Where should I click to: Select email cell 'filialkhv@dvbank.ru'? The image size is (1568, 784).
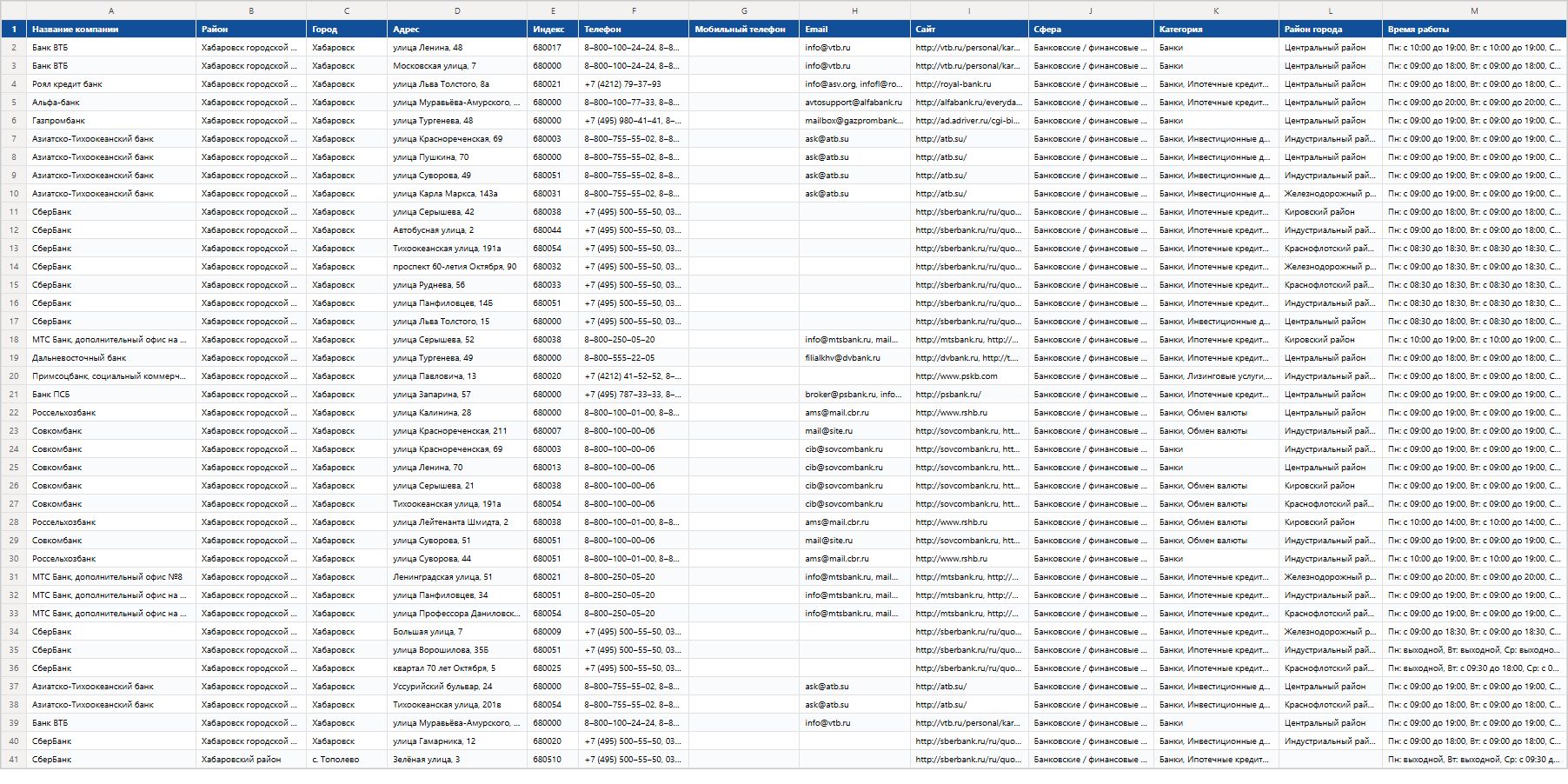pos(854,358)
